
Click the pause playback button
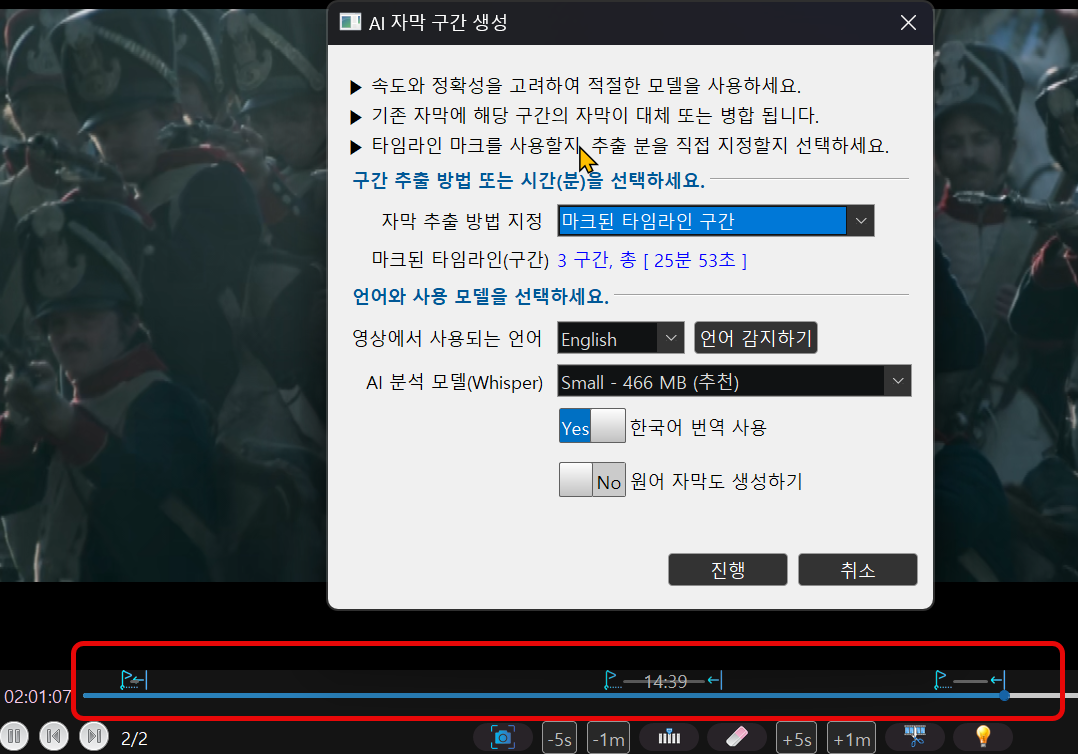[x=17, y=737]
